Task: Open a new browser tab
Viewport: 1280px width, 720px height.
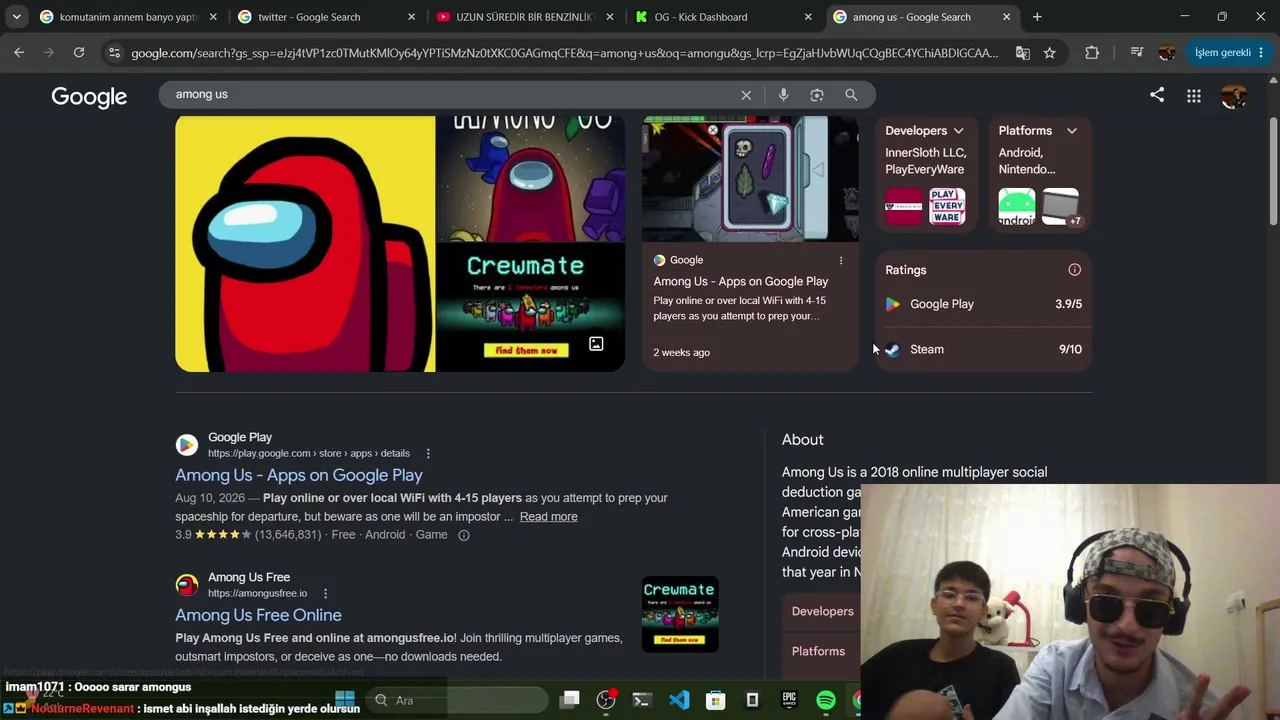Action: coord(1037,17)
